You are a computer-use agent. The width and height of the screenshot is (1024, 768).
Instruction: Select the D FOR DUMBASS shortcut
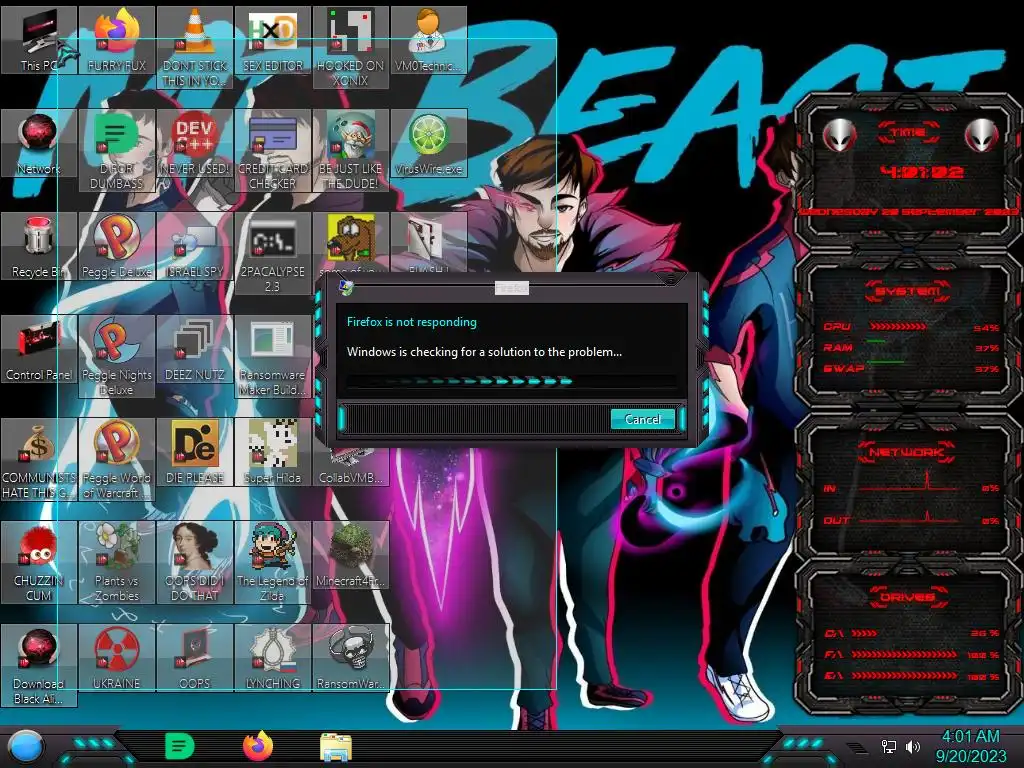[x=117, y=150]
